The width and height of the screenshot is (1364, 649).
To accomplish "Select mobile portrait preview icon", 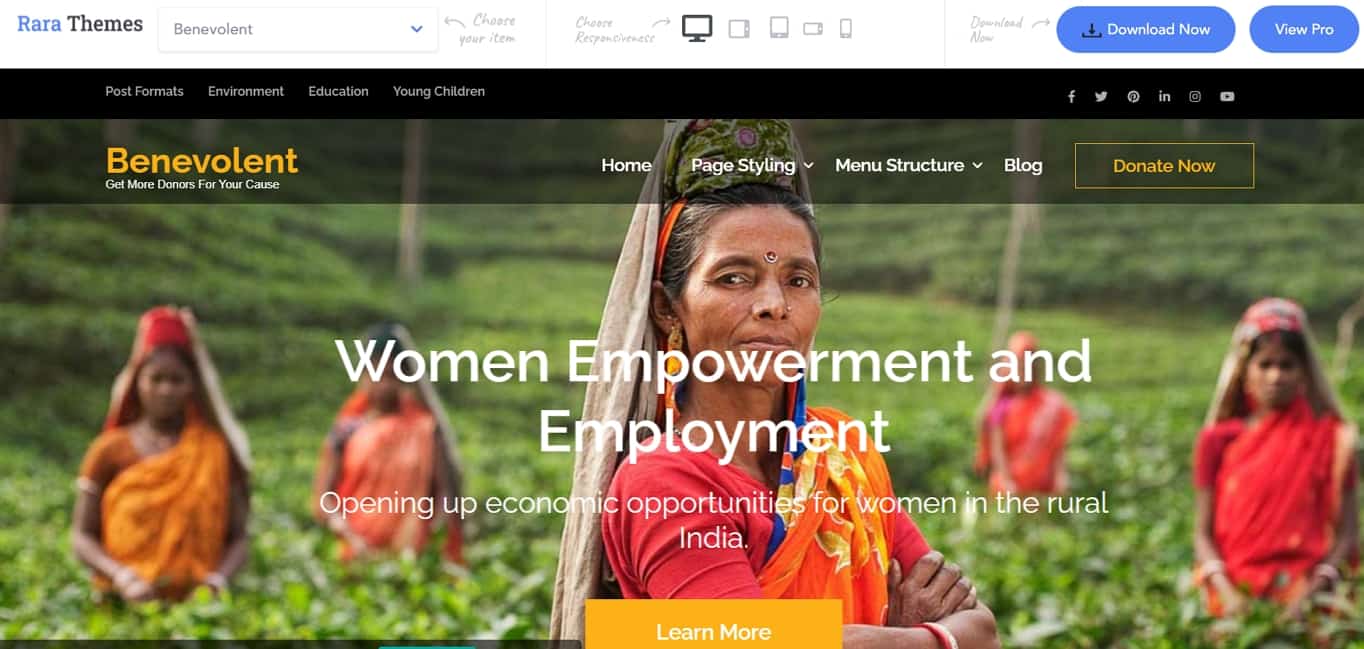I will 845,28.
